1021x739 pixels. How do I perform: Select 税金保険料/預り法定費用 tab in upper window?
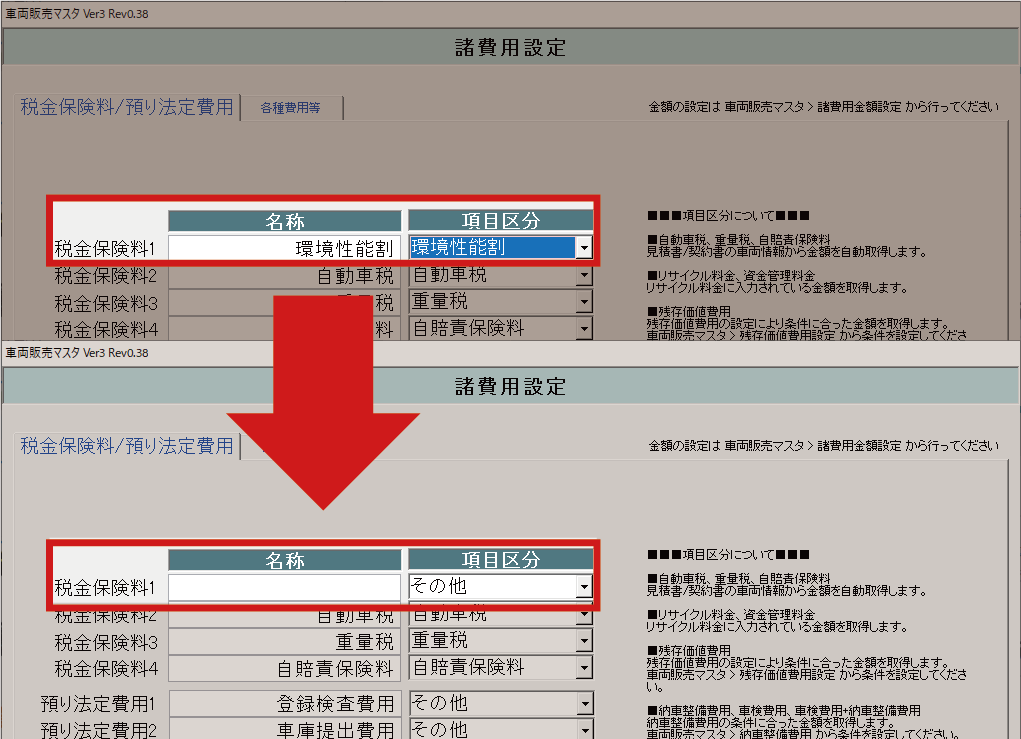coord(127,107)
